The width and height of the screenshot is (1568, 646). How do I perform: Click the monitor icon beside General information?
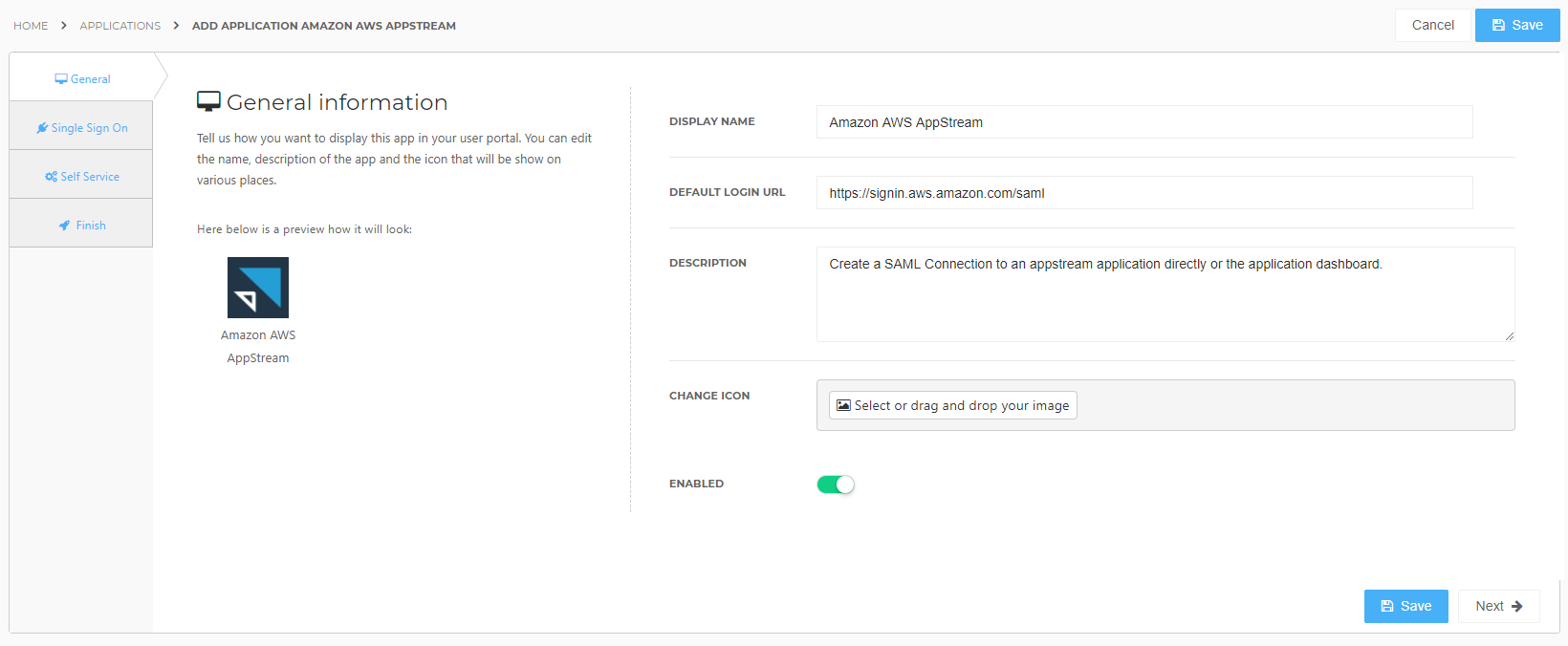click(x=208, y=101)
